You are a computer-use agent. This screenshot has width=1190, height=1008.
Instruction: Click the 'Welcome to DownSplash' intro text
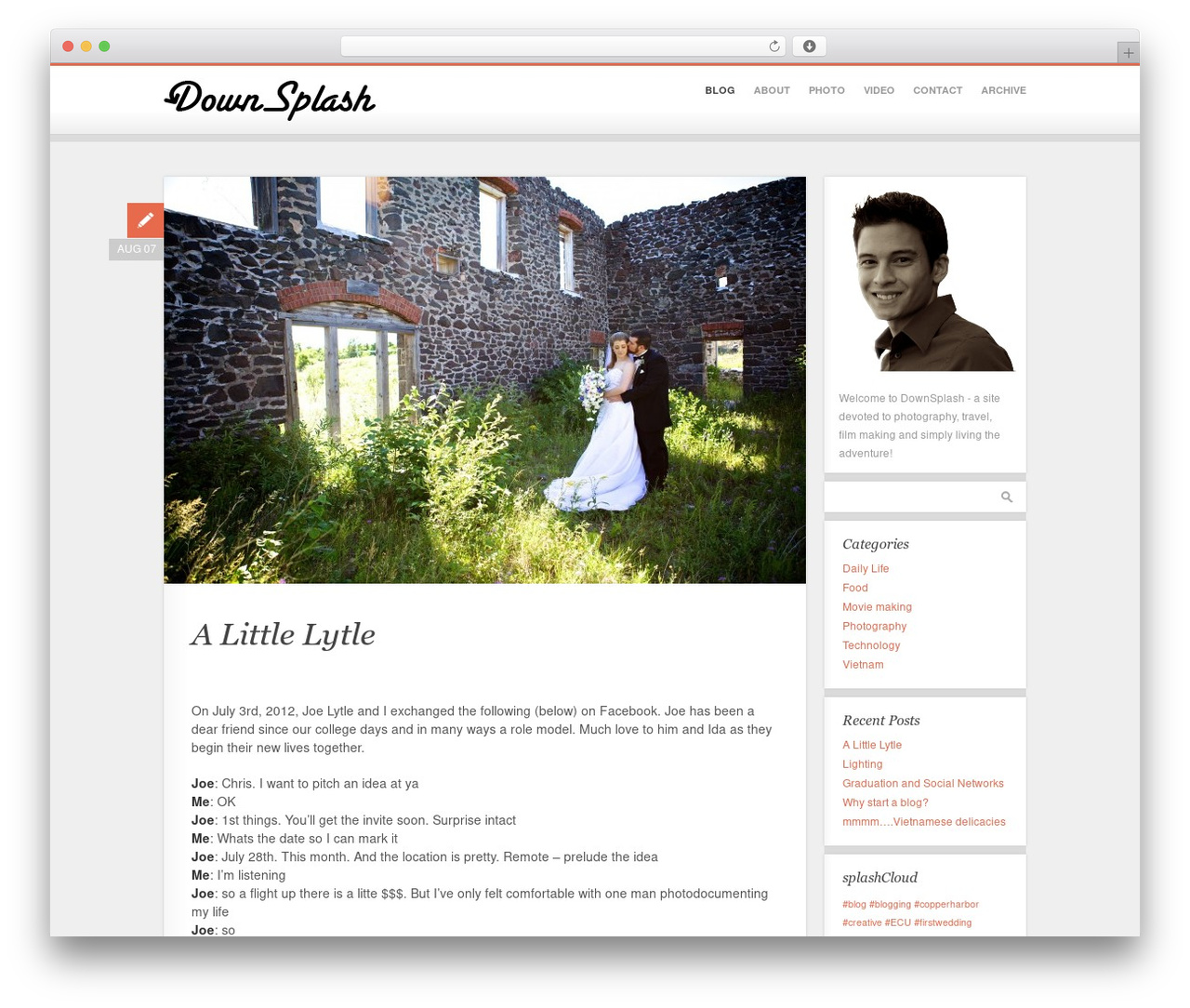(x=919, y=426)
